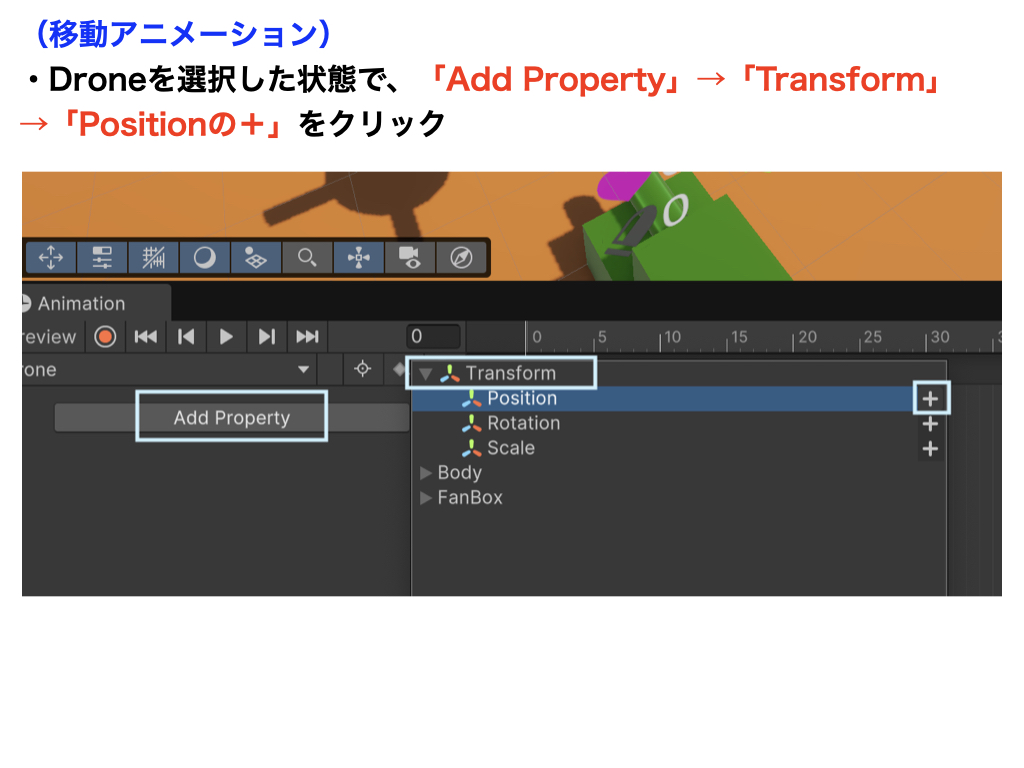
Task: Play the animation clip
Action: point(226,337)
